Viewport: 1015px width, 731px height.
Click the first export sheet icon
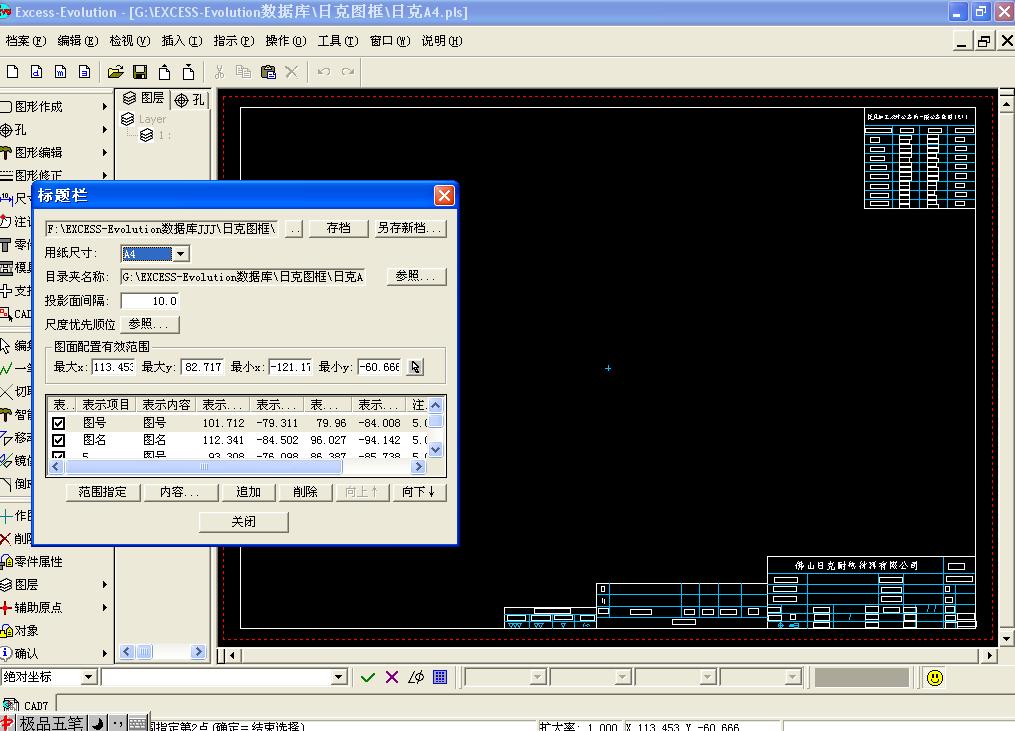point(164,72)
